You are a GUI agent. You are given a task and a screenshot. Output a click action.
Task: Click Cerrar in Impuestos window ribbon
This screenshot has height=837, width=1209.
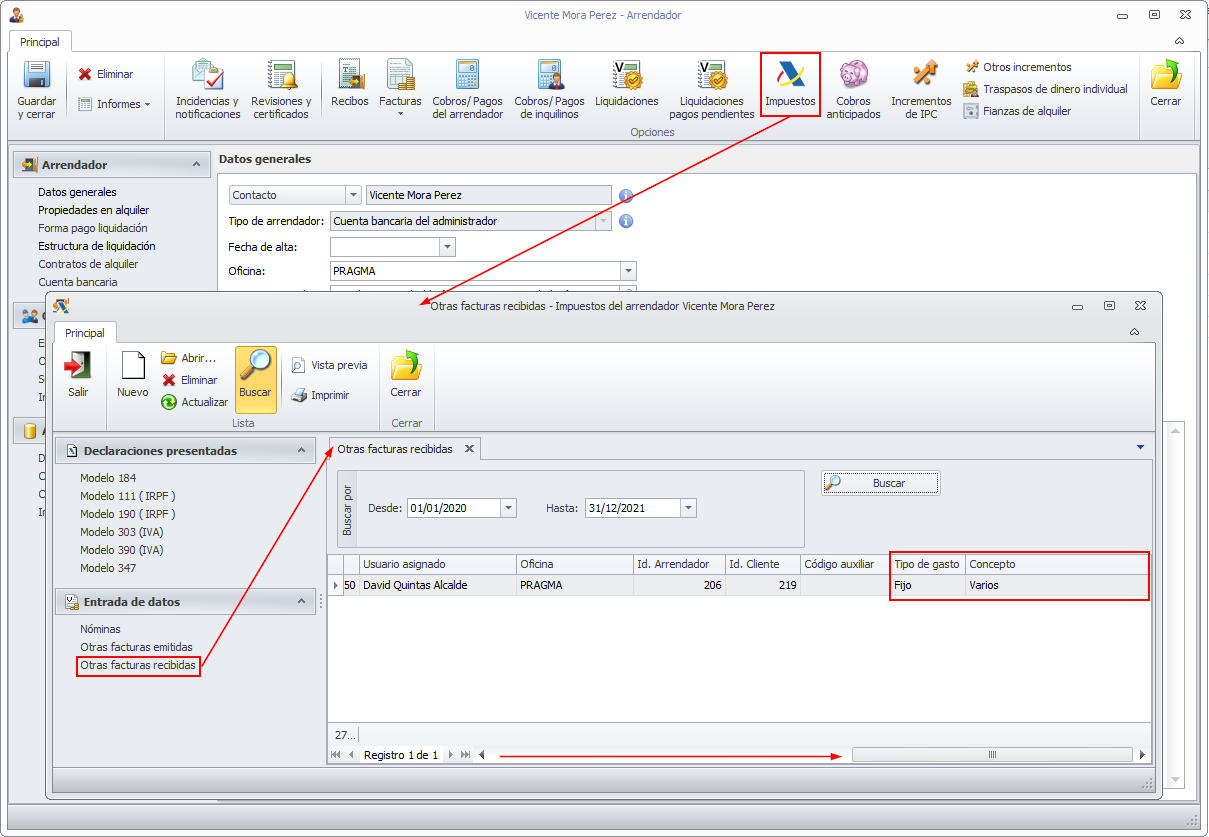coord(406,376)
